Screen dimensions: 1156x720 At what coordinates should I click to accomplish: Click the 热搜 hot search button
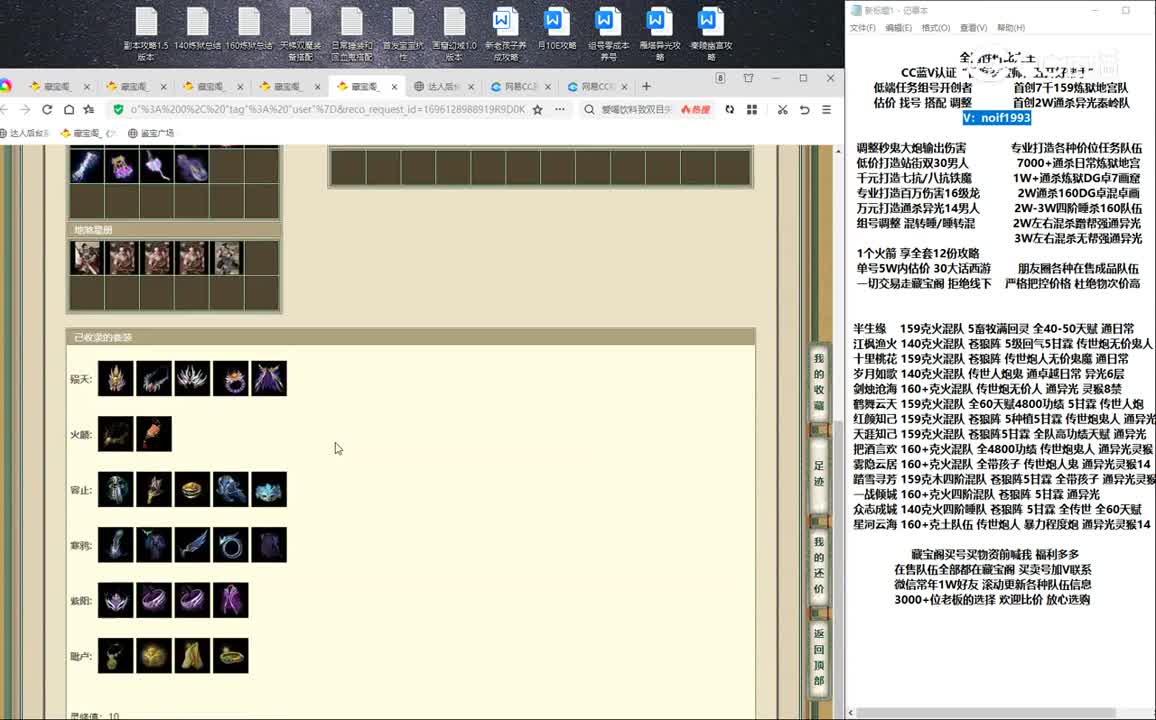[x=695, y=110]
